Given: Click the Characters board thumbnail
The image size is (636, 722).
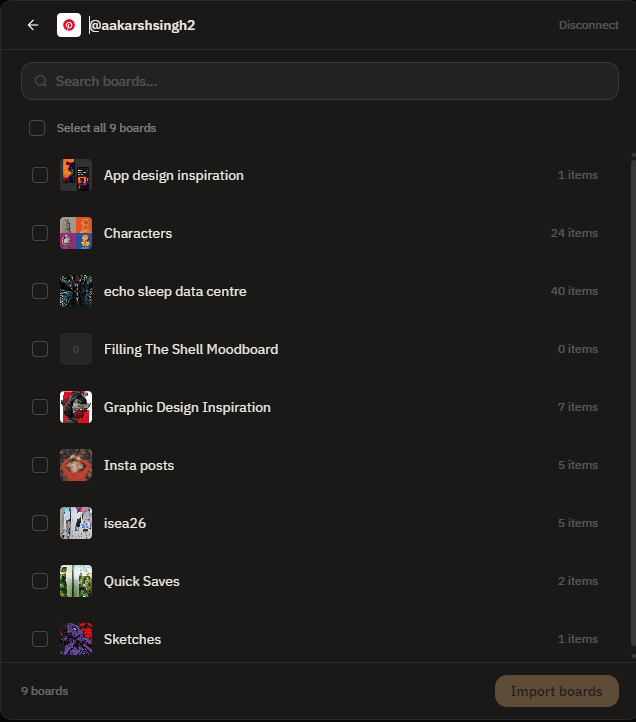Looking at the screenshot, I should 76,233.
